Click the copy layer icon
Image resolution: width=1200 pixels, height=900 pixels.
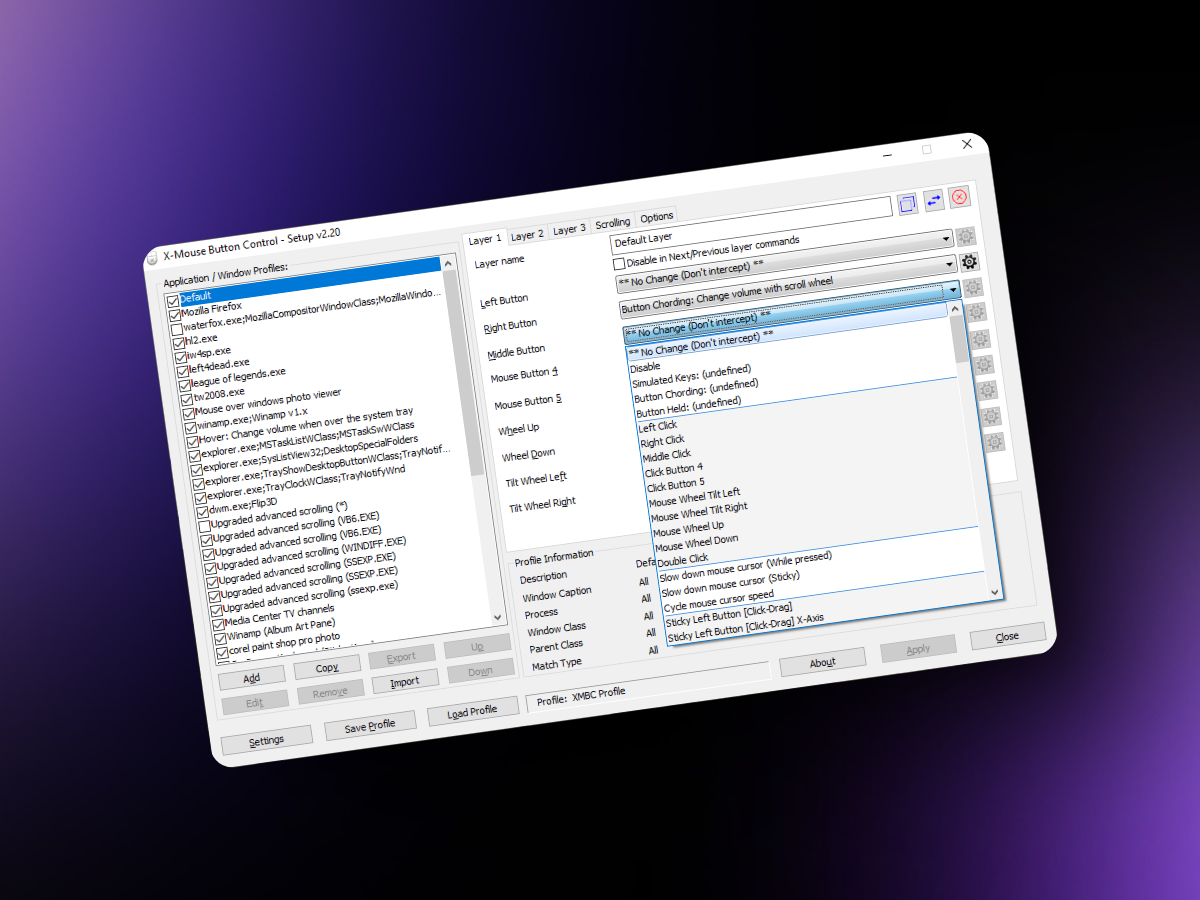pos(907,204)
